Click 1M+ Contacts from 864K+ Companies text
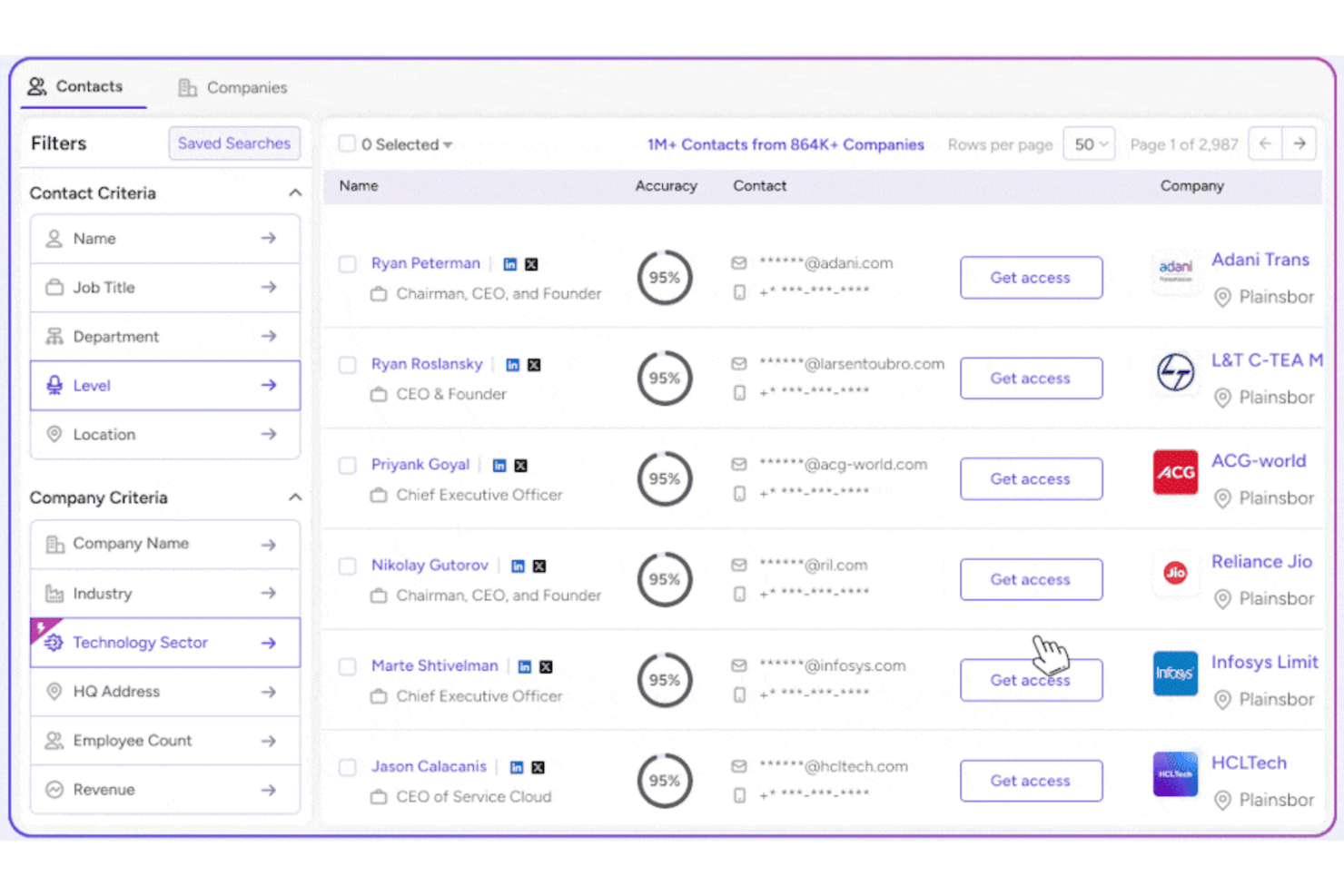 (786, 144)
